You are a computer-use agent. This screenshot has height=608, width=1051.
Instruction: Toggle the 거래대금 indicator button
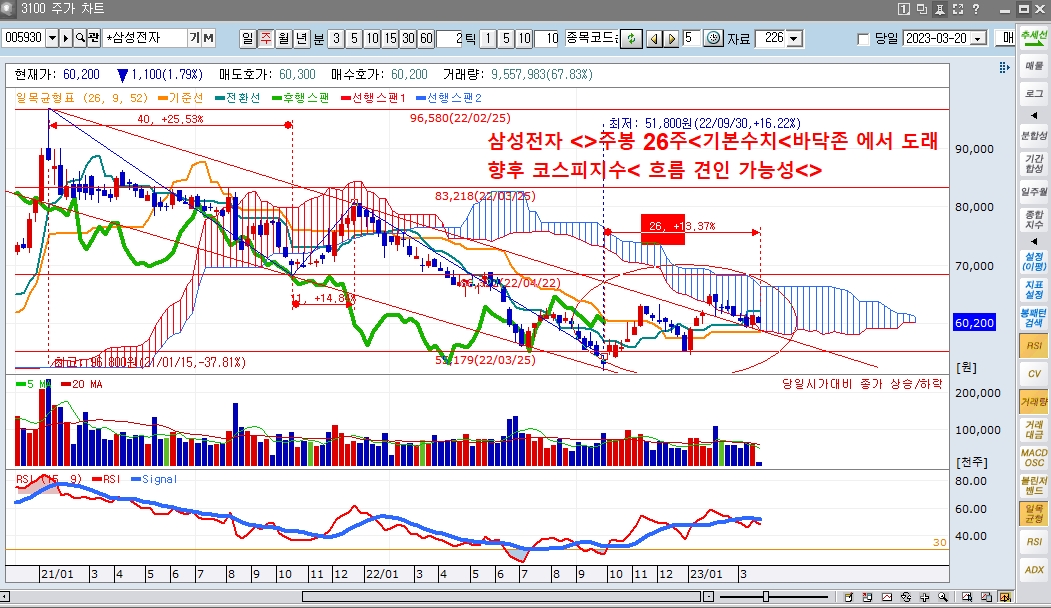1034,430
